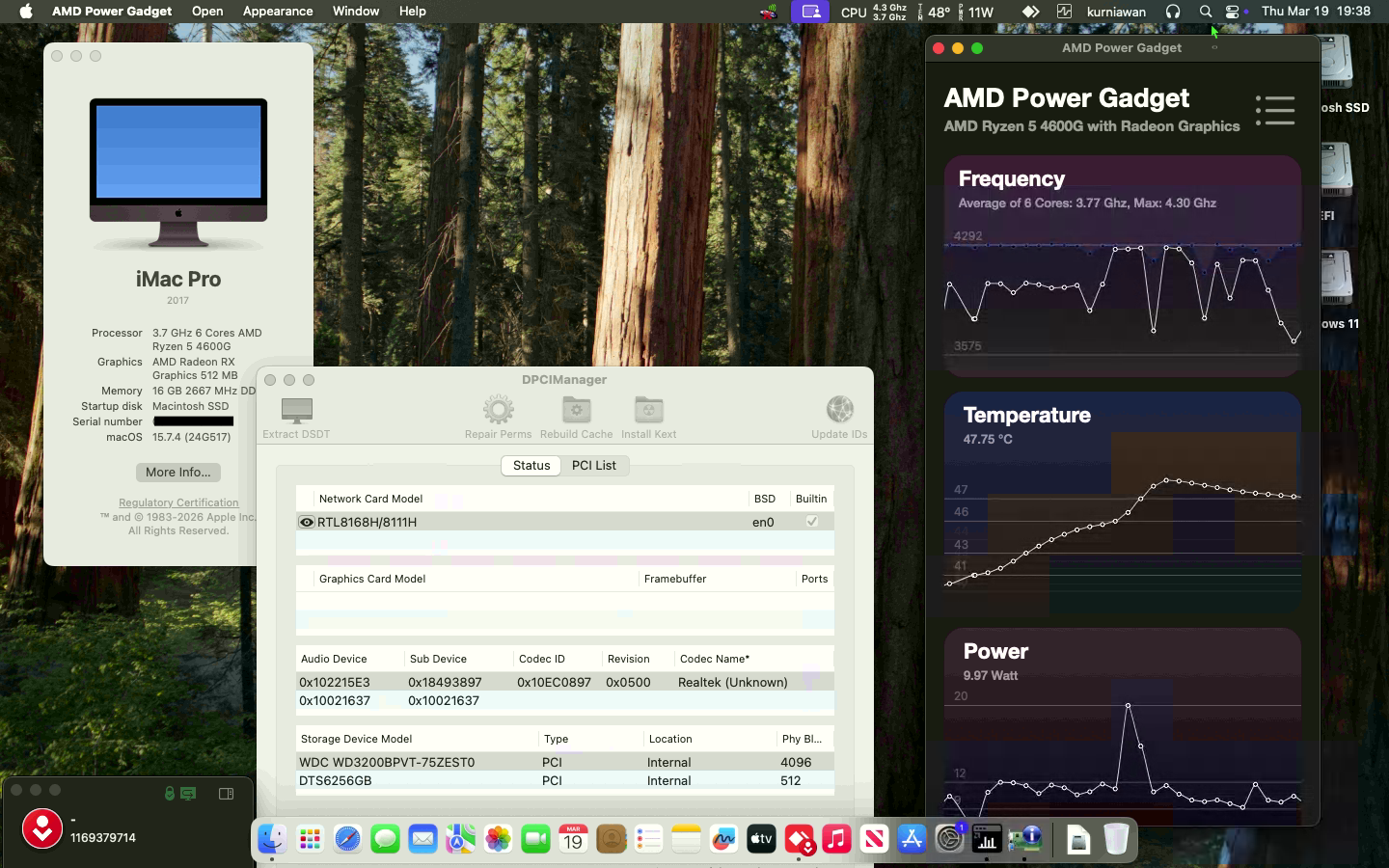The image size is (1389, 868).
Task: Toggle the Builtin checkbox for en0
Action: click(812, 521)
